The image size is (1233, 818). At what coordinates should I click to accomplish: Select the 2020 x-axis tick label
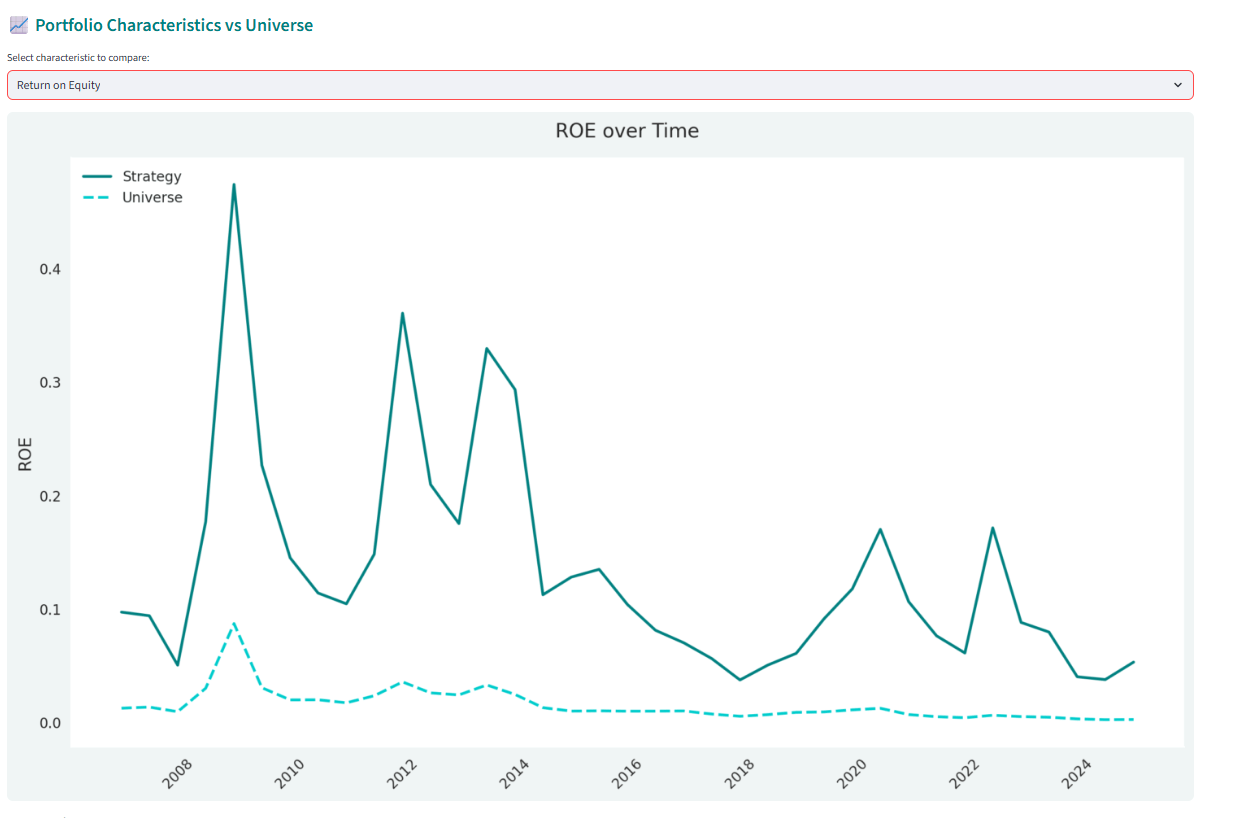[852, 774]
